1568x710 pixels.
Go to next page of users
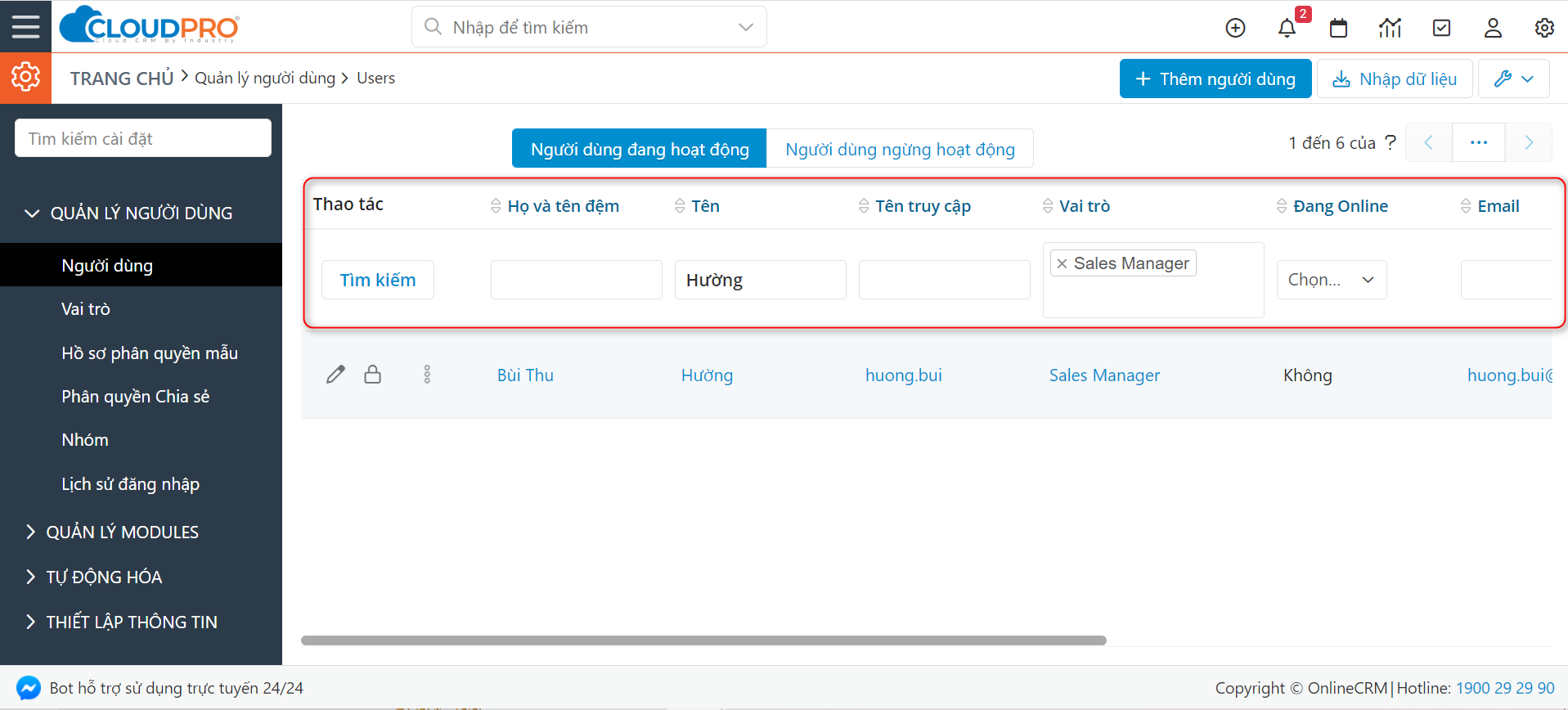click(1529, 142)
